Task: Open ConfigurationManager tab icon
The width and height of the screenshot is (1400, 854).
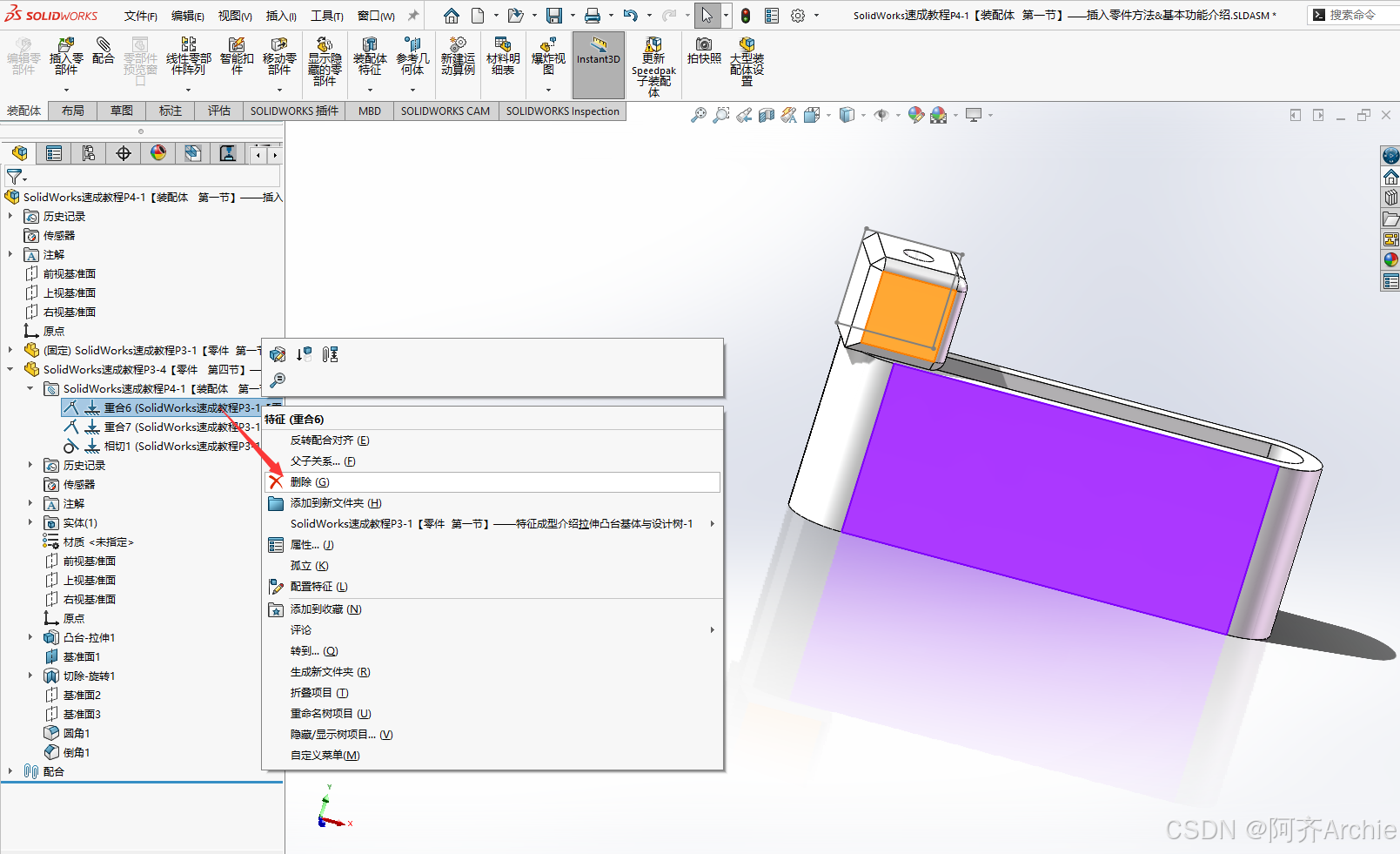Action: click(x=89, y=153)
